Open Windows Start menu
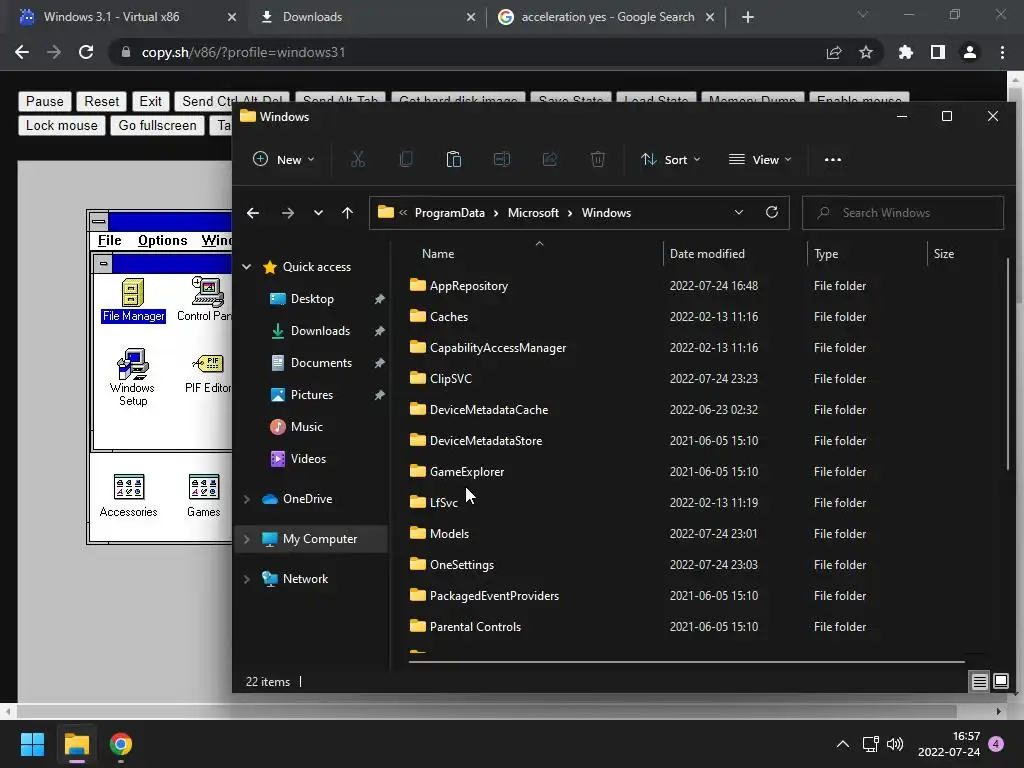Image resolution: width=1024 pixels, height=768 pixels. 32,744
